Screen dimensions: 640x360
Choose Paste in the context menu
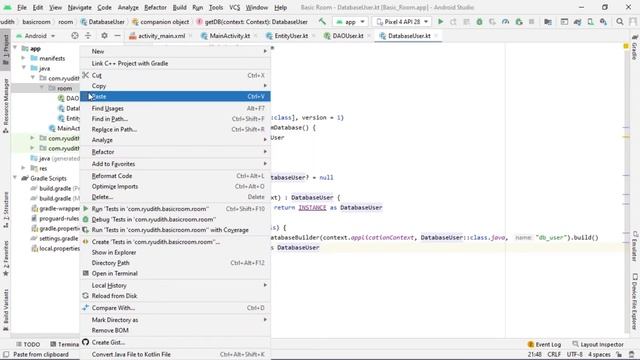pyautogui.click(x=175, y=96)
